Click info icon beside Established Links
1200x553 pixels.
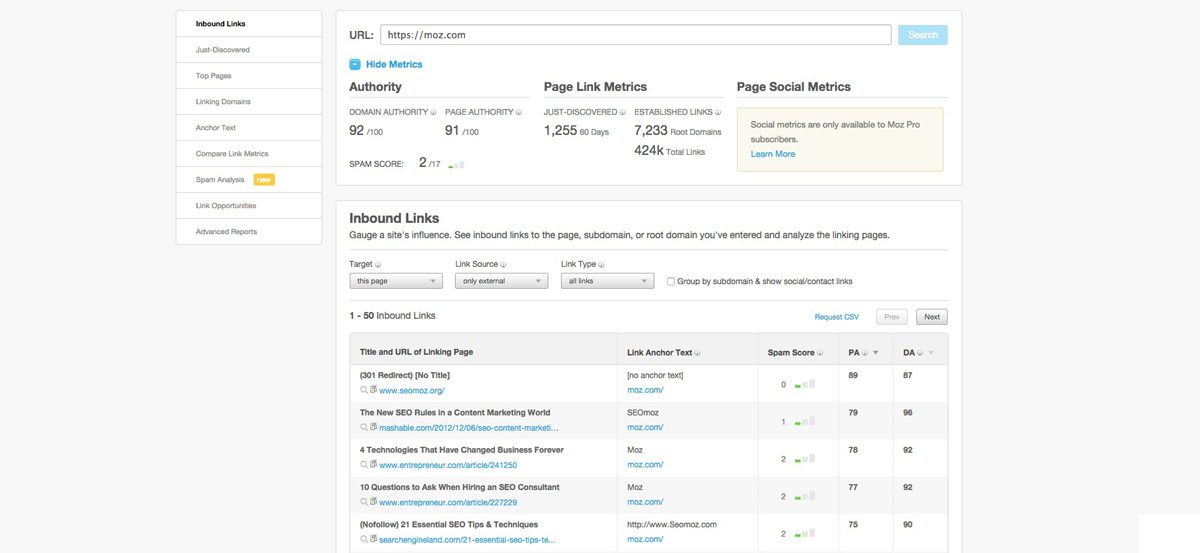tap(719, 112)
